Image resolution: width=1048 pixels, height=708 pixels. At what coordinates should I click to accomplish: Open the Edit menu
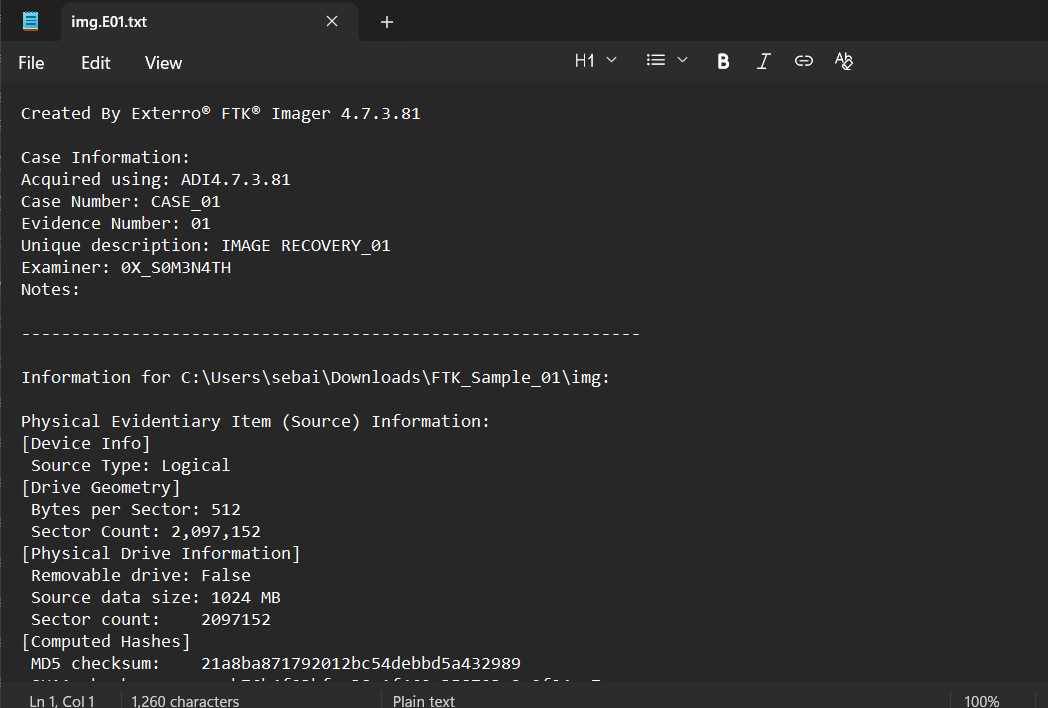(96, 63)
